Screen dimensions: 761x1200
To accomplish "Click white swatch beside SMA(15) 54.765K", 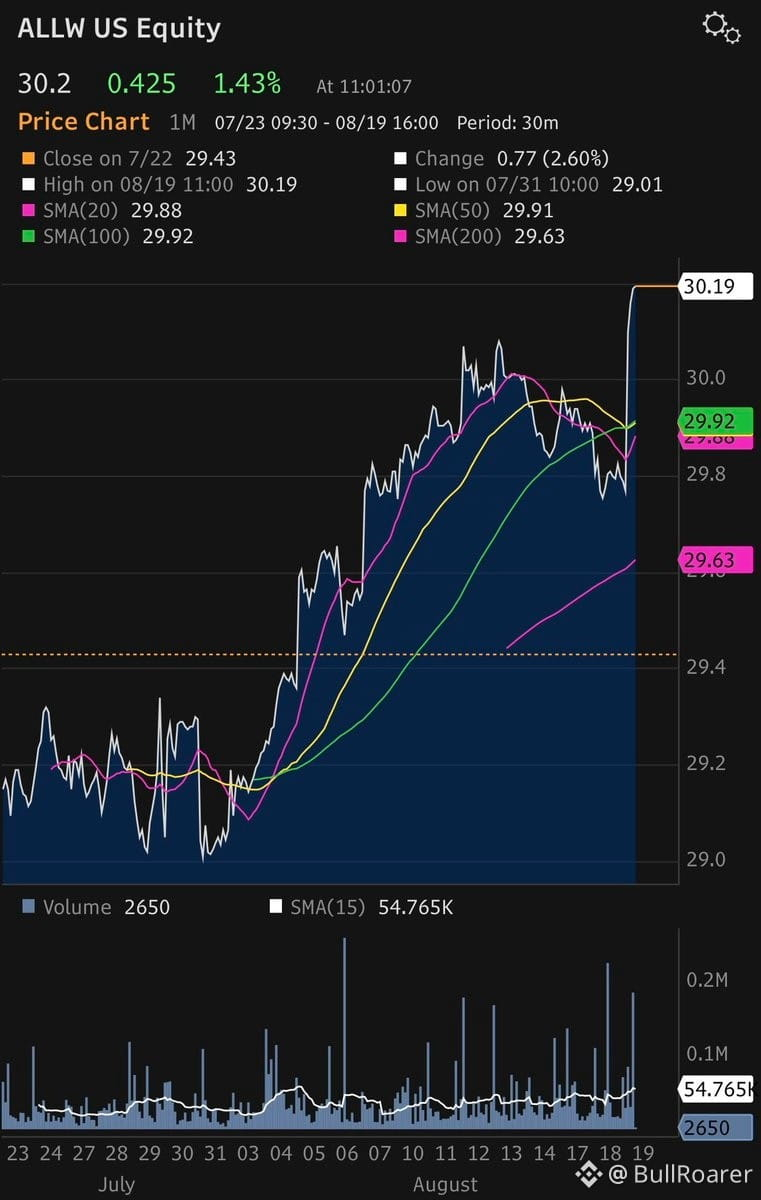I will coord(276,907).
